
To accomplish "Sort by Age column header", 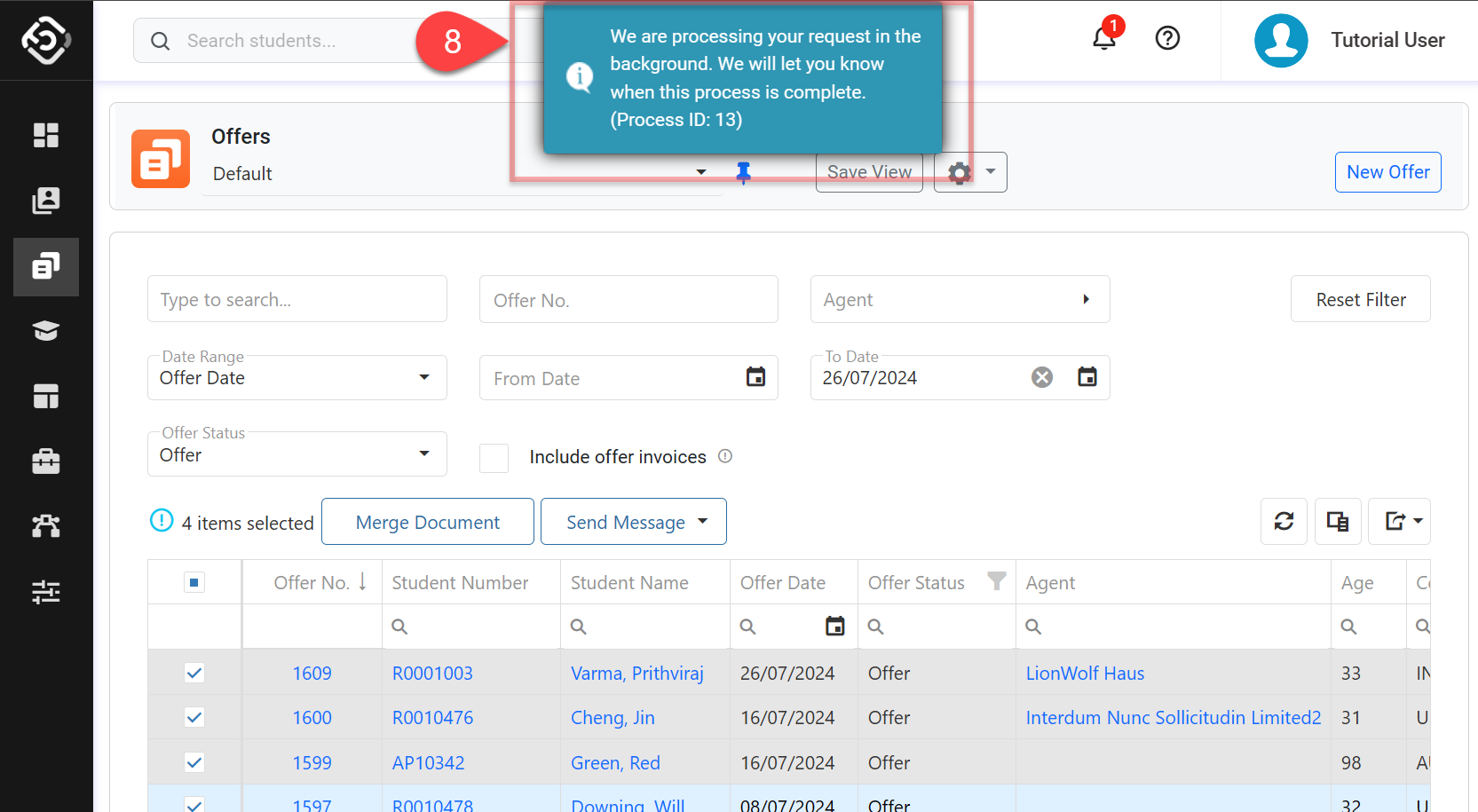I will click(1357, 583).
